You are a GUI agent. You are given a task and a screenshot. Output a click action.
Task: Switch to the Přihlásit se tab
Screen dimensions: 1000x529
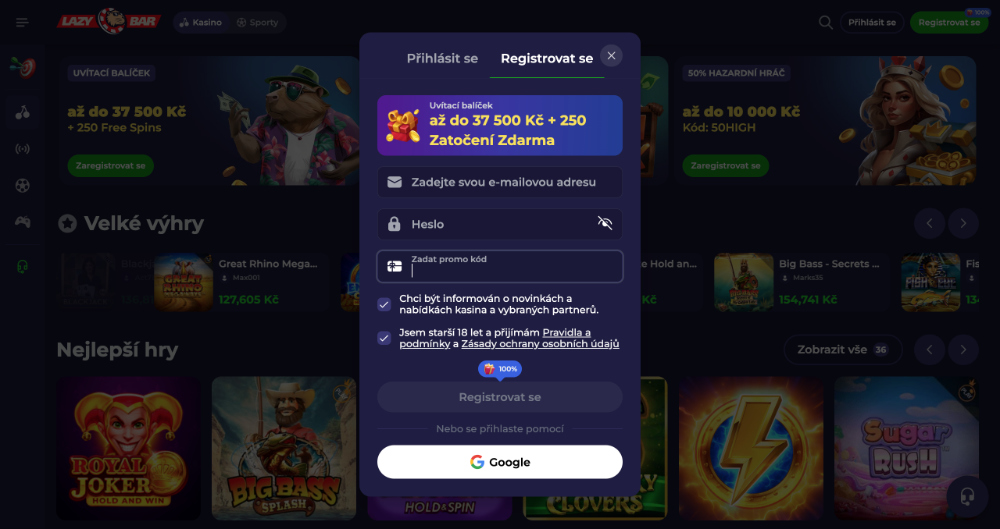coord(442,58)
